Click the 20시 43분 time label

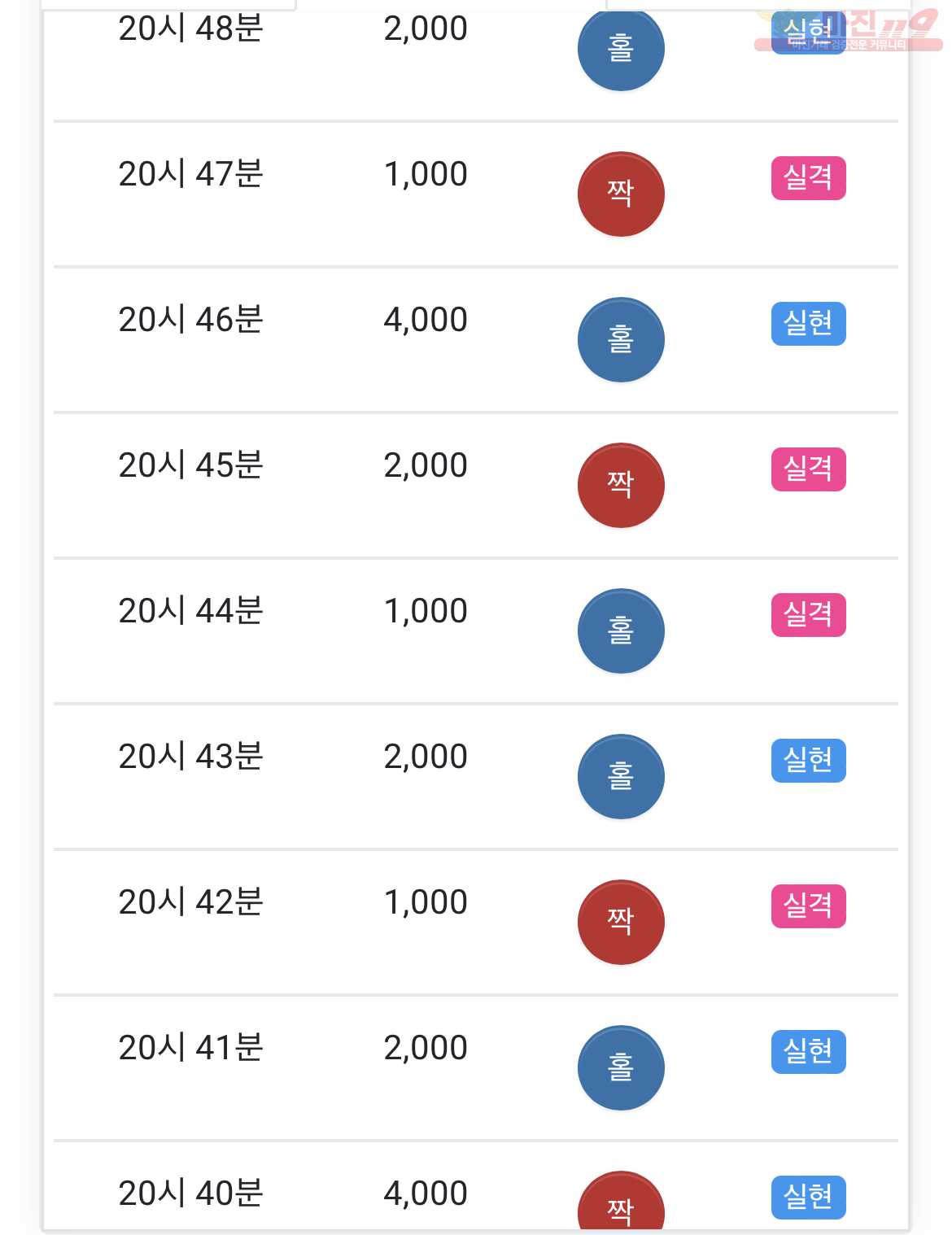click(191, 756)
